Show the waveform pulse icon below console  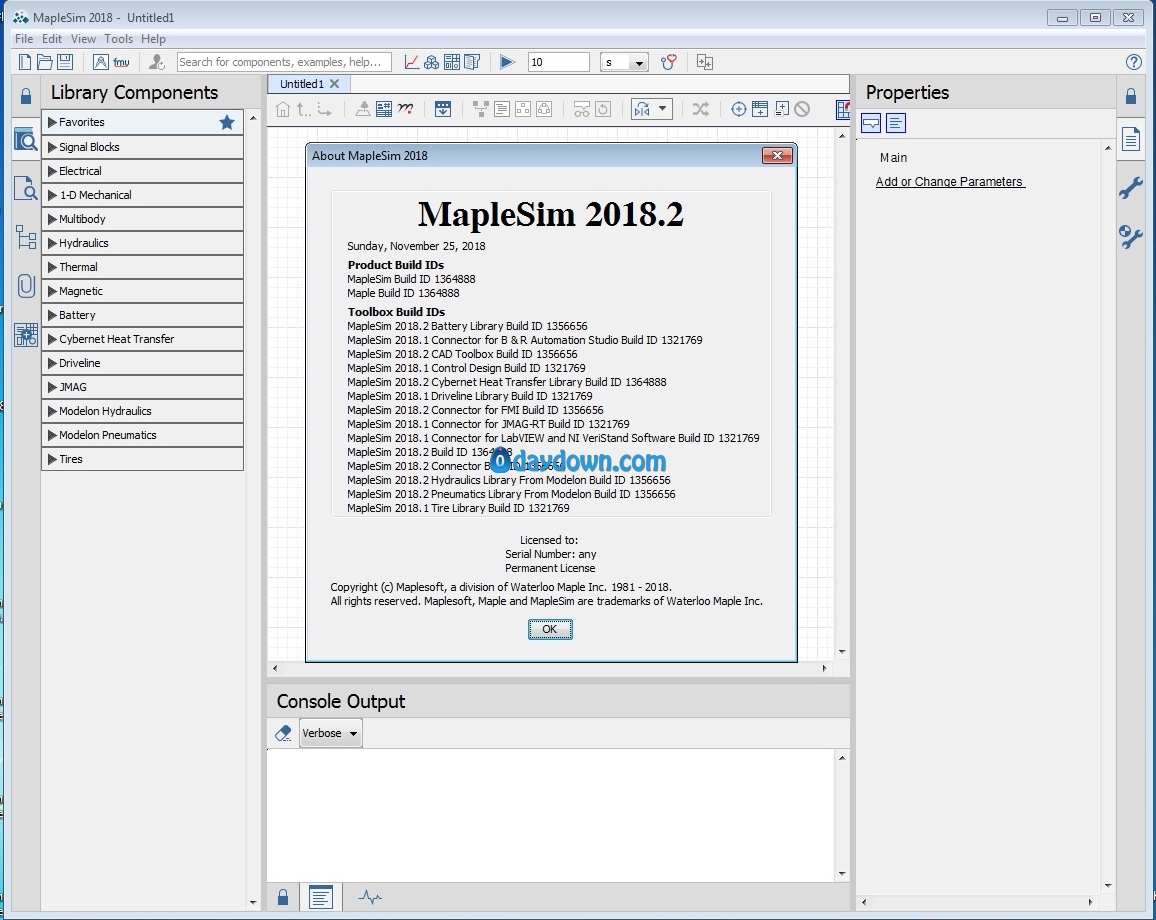click(370, 897)
